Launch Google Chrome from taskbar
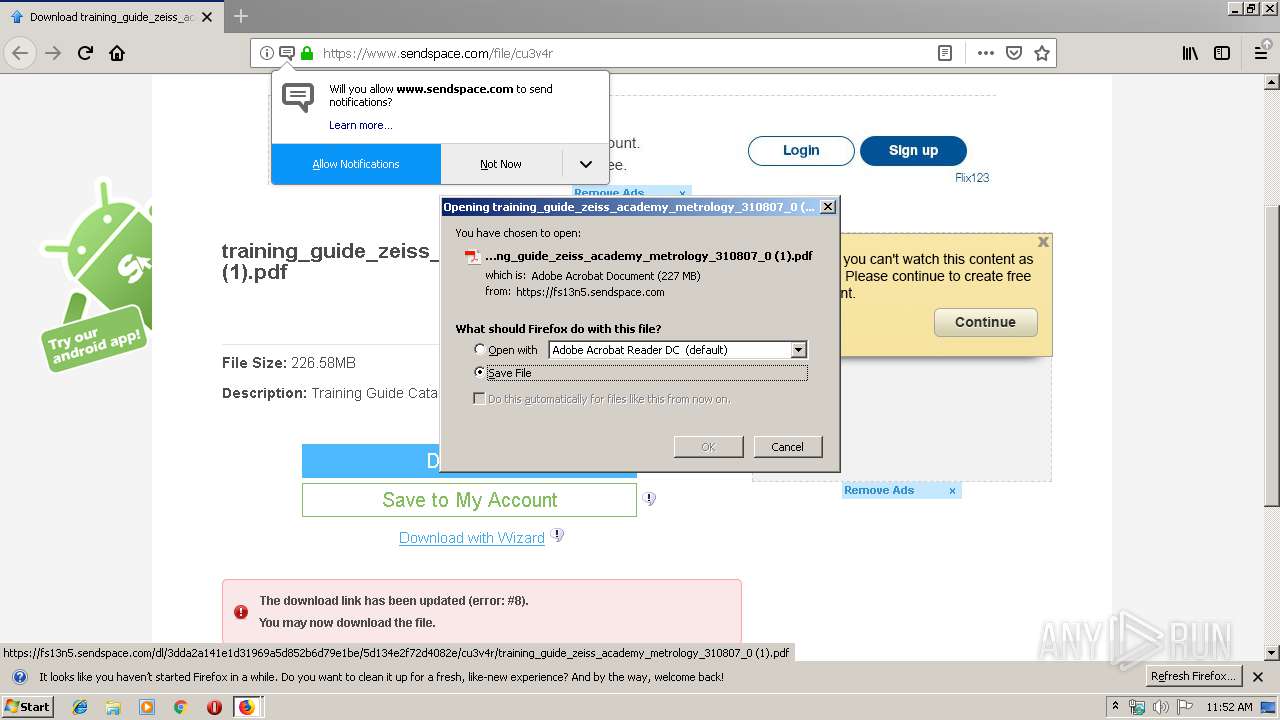 (180, 707)
